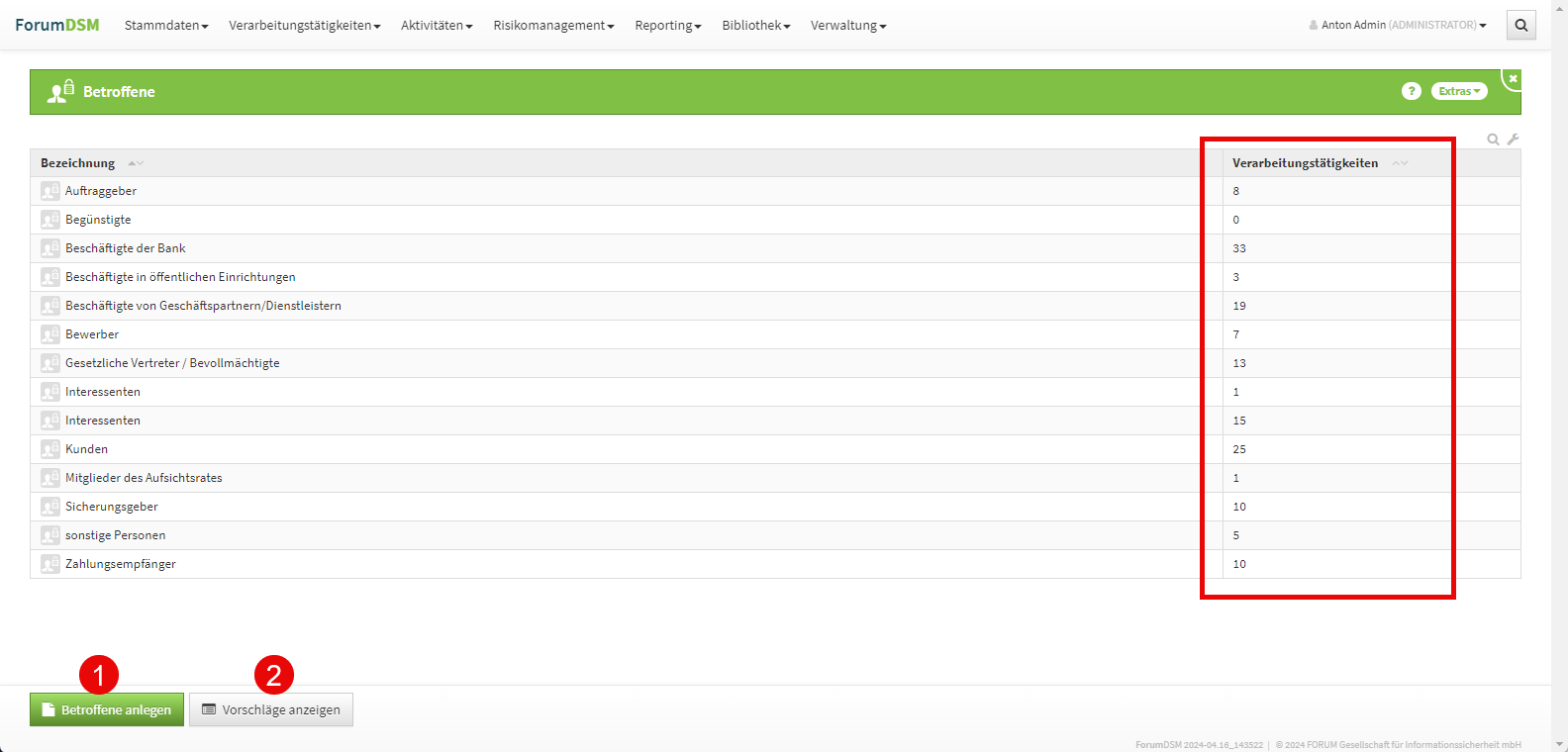This screenshot has width=1568, height=752.
Task: Sort by Verarbeitungstätigkeiten column arrows
Action: [1400, 163]
